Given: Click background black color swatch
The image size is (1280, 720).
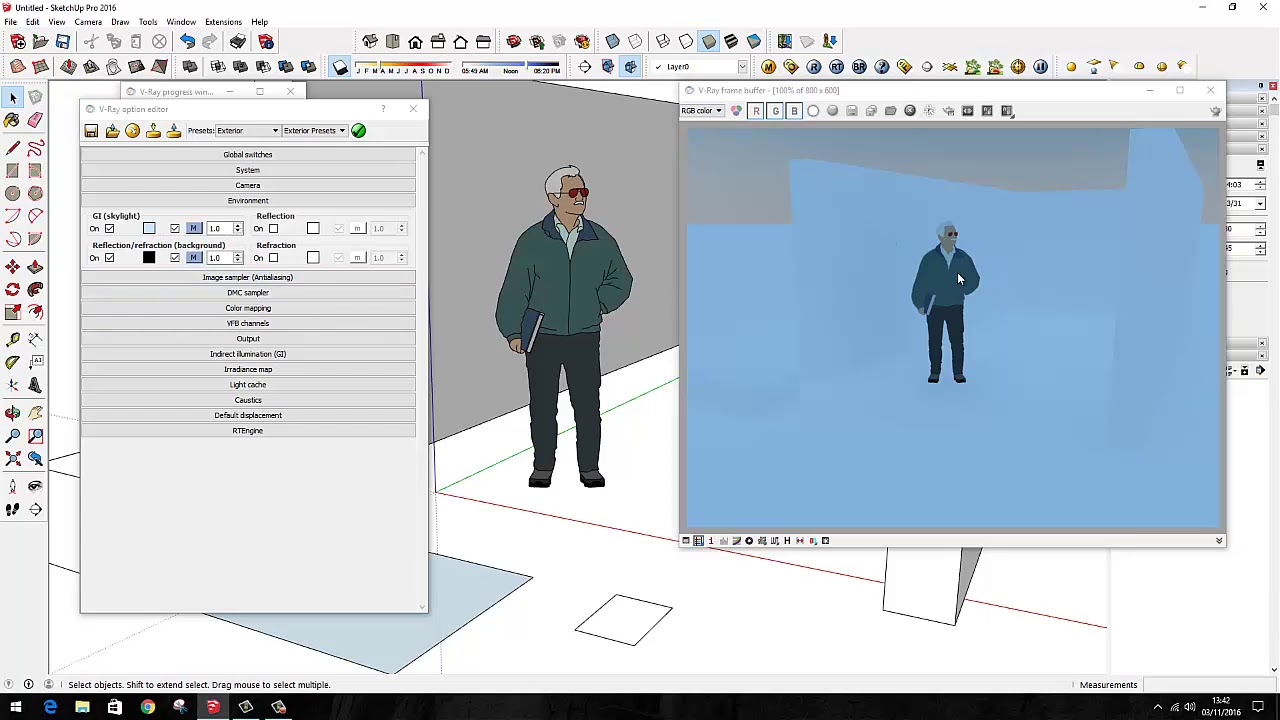Looking at the screenshot, I should pyautogui.click(x=149, y=258).
